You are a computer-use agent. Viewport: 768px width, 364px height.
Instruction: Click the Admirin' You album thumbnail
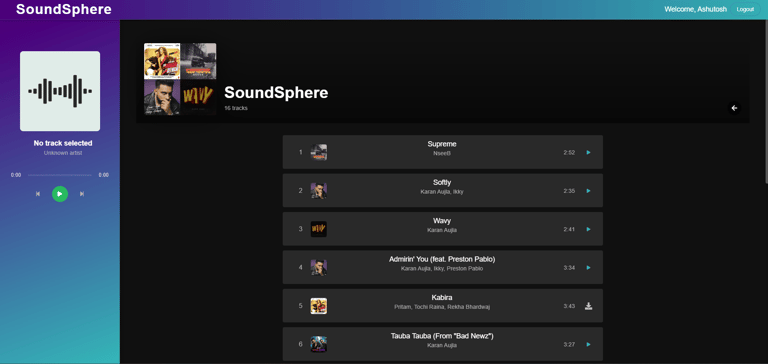[319, 267]
